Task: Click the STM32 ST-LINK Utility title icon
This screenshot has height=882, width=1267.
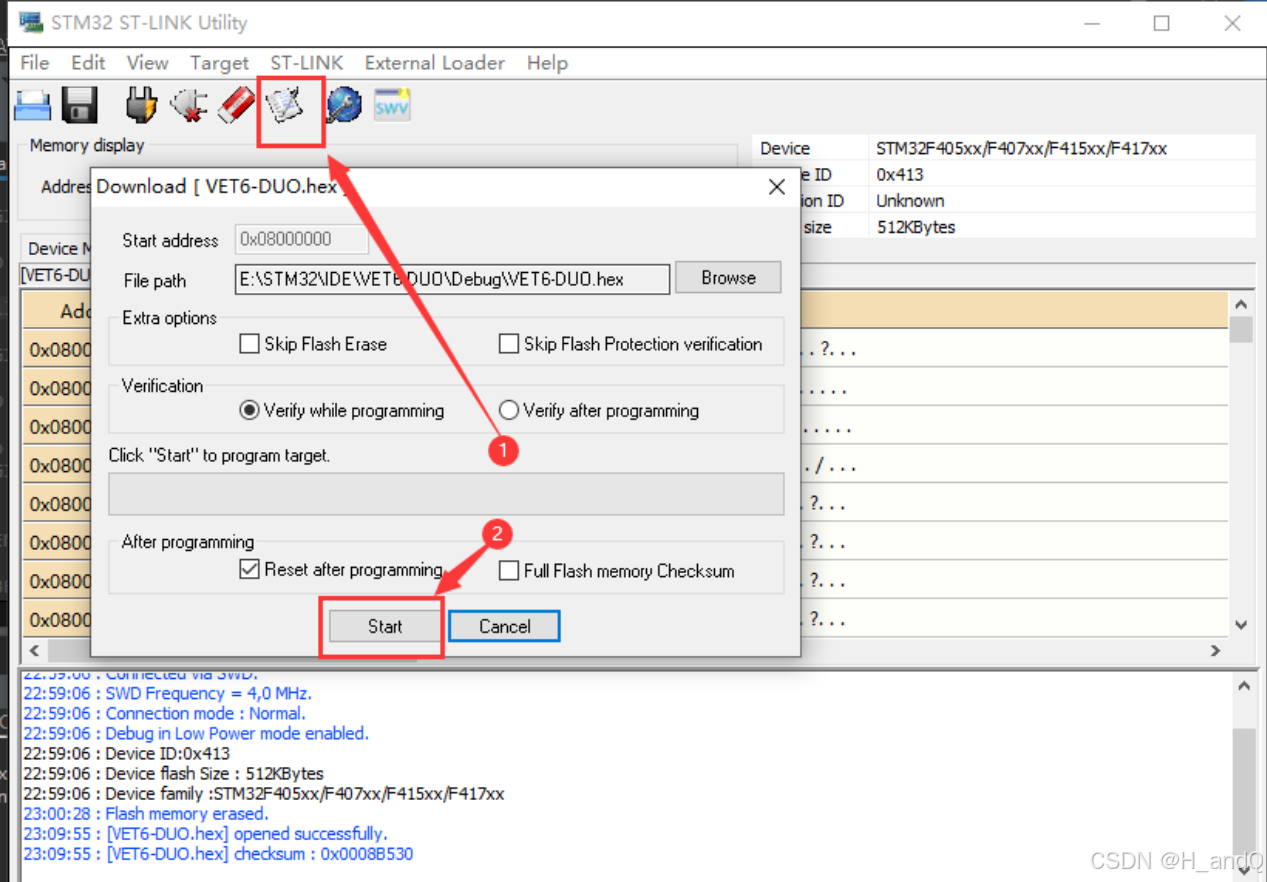Action: pos(31,22)
